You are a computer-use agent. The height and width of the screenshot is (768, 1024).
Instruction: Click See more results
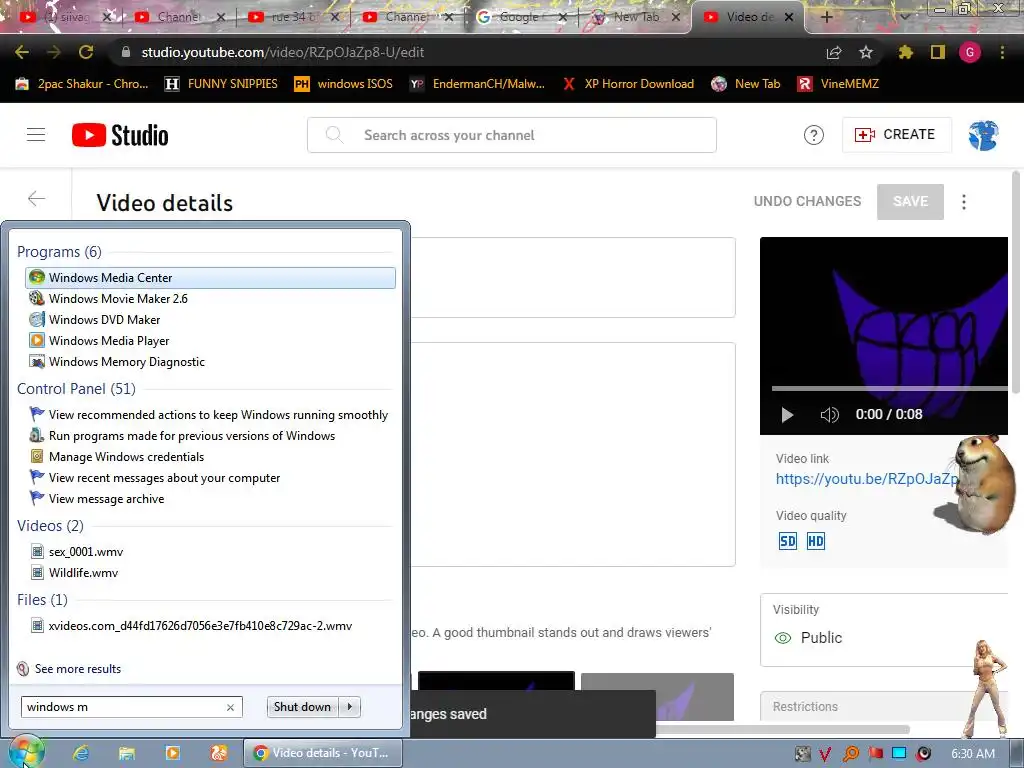coord(78,669)
